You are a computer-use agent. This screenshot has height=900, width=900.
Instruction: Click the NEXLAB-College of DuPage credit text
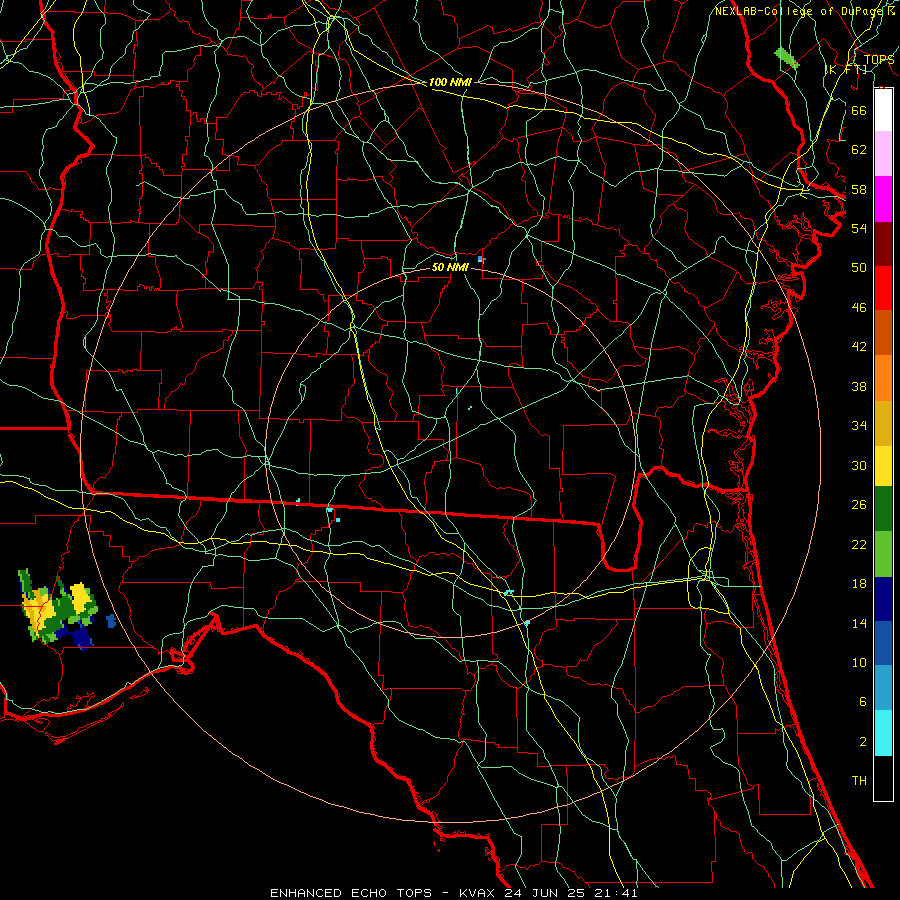click(x=801, y=11)
